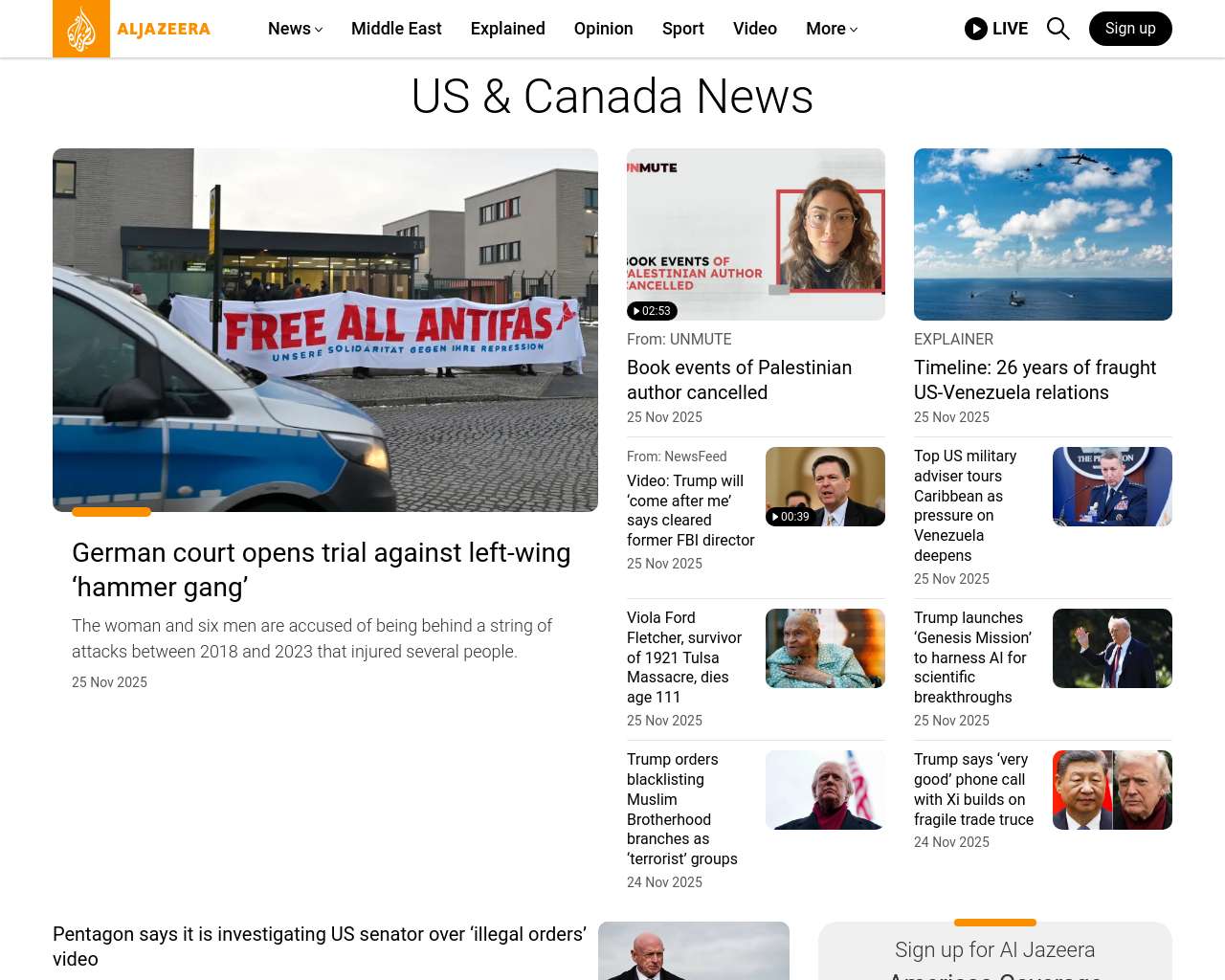Open Muslim Brotherhood blacklisting article
Image resolution: width=1225 pixels, height=980 pixels.
(x=681, y=809)
